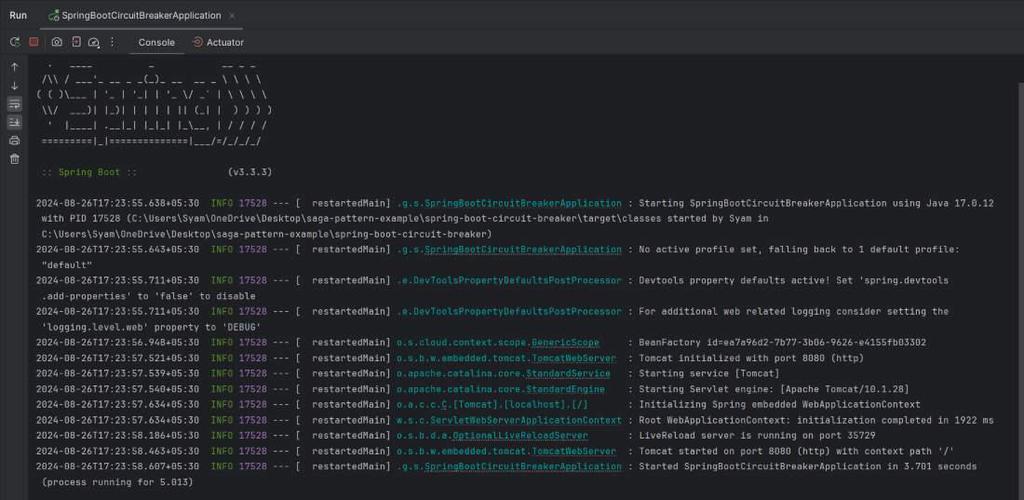Close the SpringBootCircuitBreakerApplication run tab
The height and width of the screenshot is (500, 1024).
[232, 16]
